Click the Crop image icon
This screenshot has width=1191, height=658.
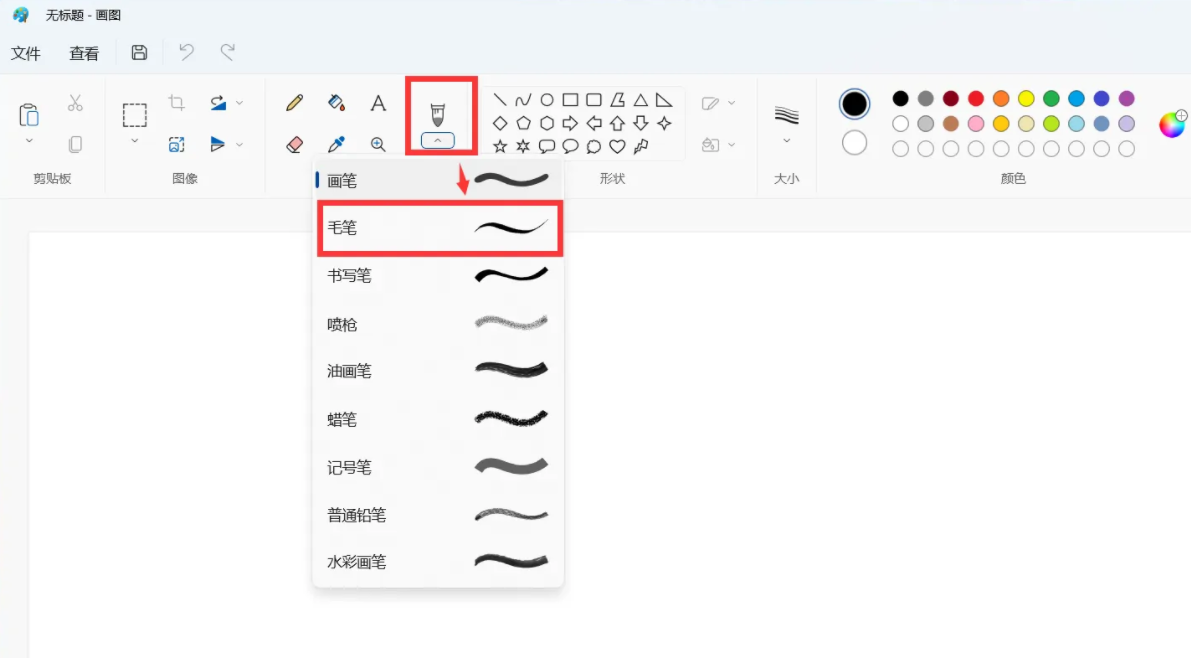(x=176, y=101)
